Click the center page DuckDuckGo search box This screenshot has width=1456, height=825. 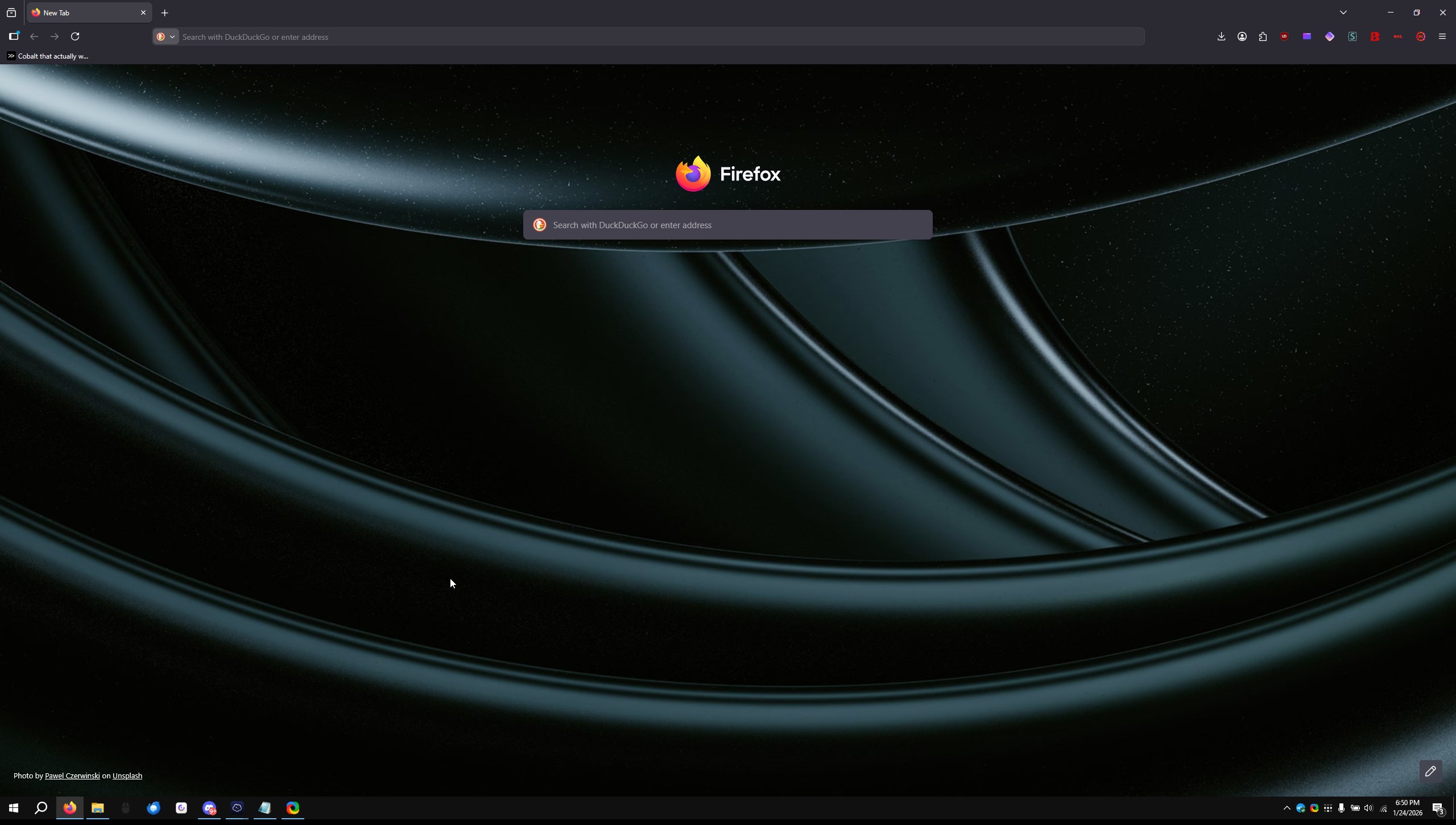point(728,225)
